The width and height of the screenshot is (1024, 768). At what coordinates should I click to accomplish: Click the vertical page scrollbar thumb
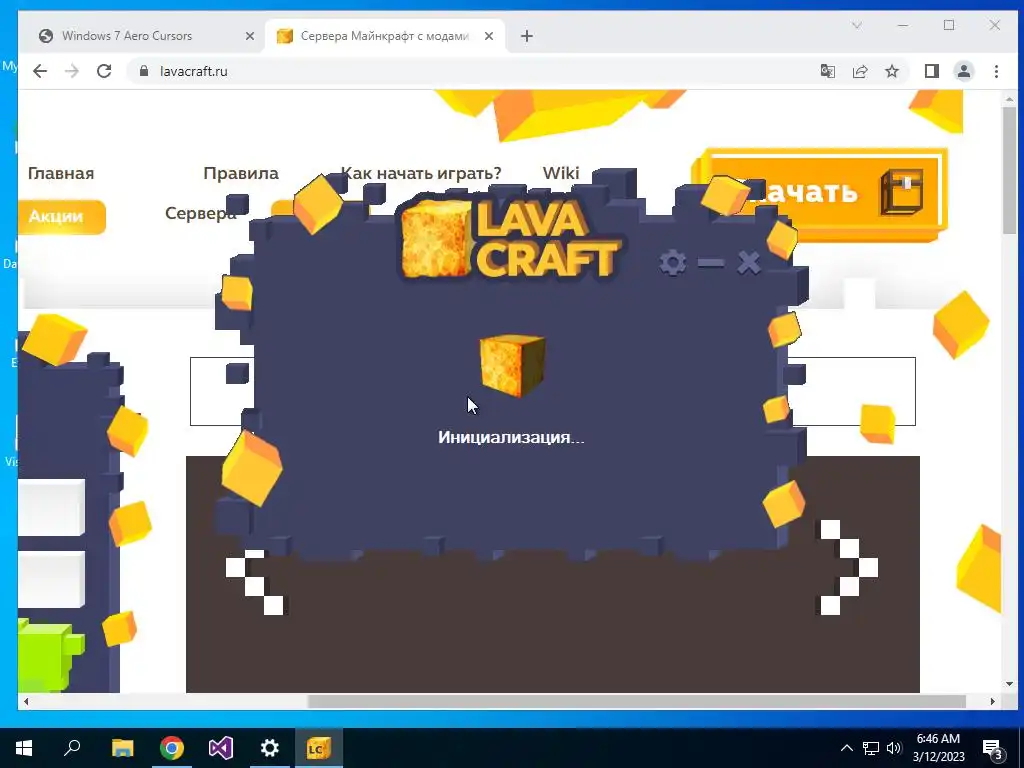click(x=1010, y=168)
